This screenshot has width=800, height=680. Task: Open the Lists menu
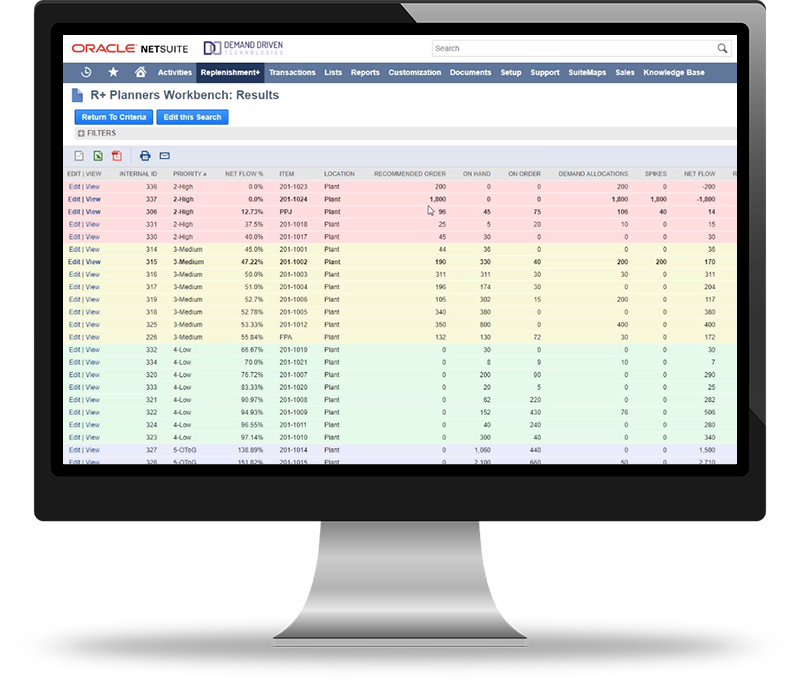tap(333, 72)
